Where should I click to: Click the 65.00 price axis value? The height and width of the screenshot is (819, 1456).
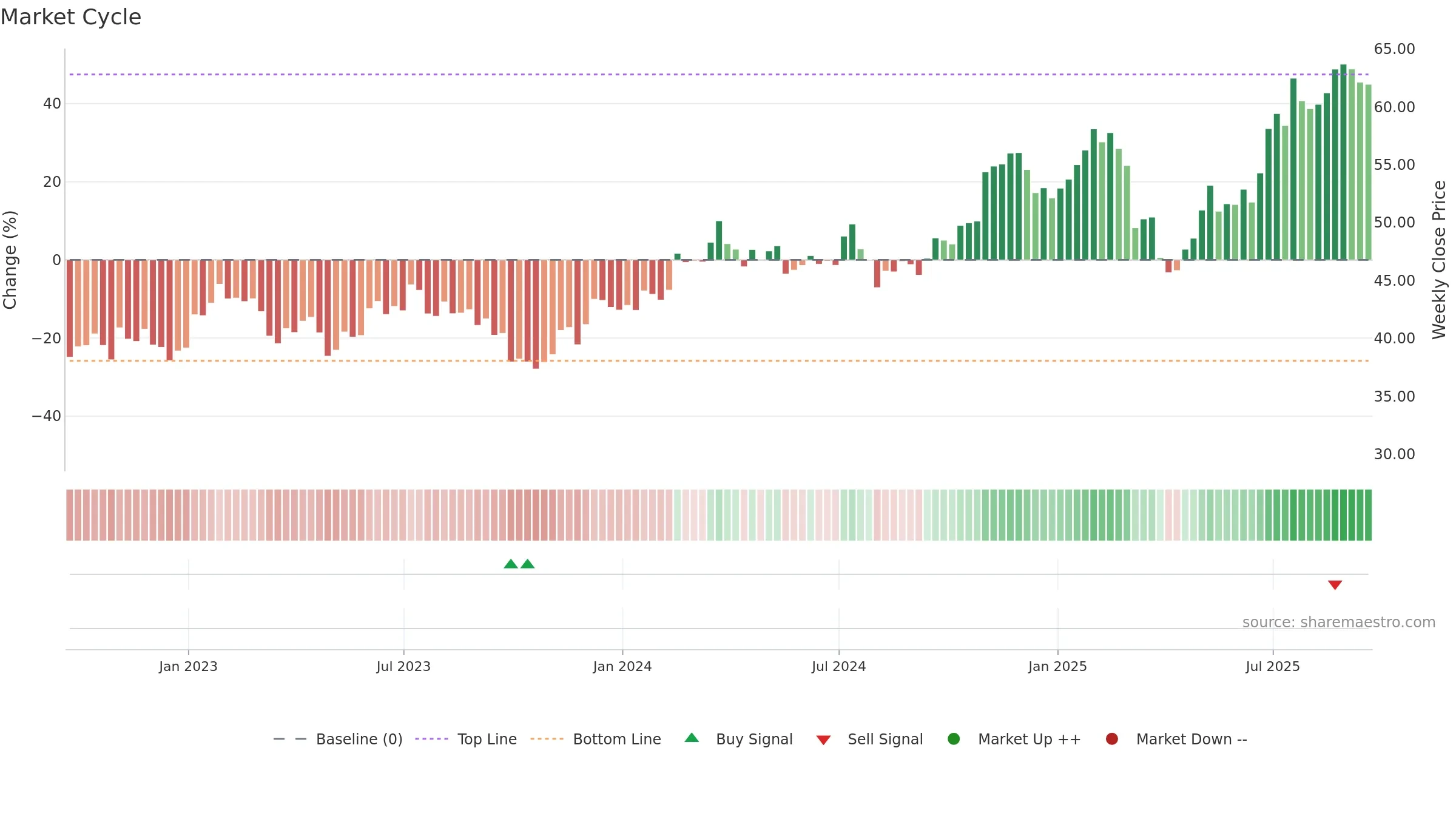click(x=1394, y=49)
